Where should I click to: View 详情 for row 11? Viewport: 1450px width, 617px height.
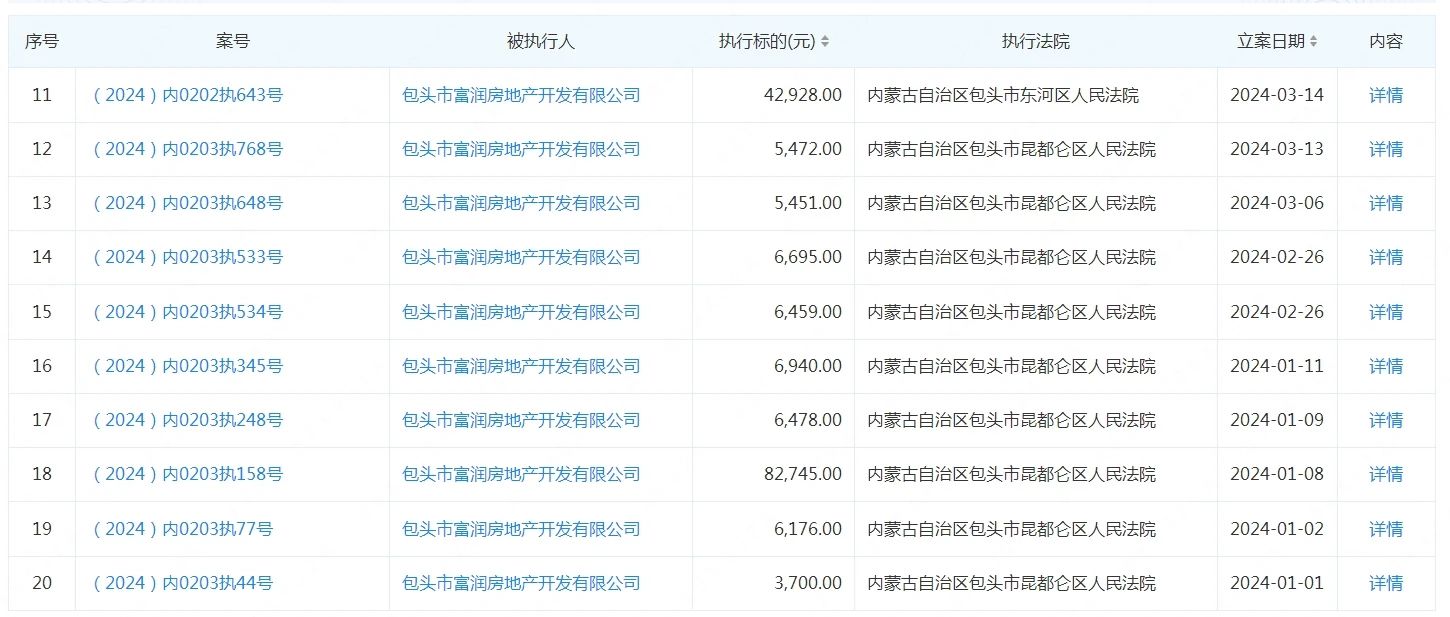coord(1386,95)
